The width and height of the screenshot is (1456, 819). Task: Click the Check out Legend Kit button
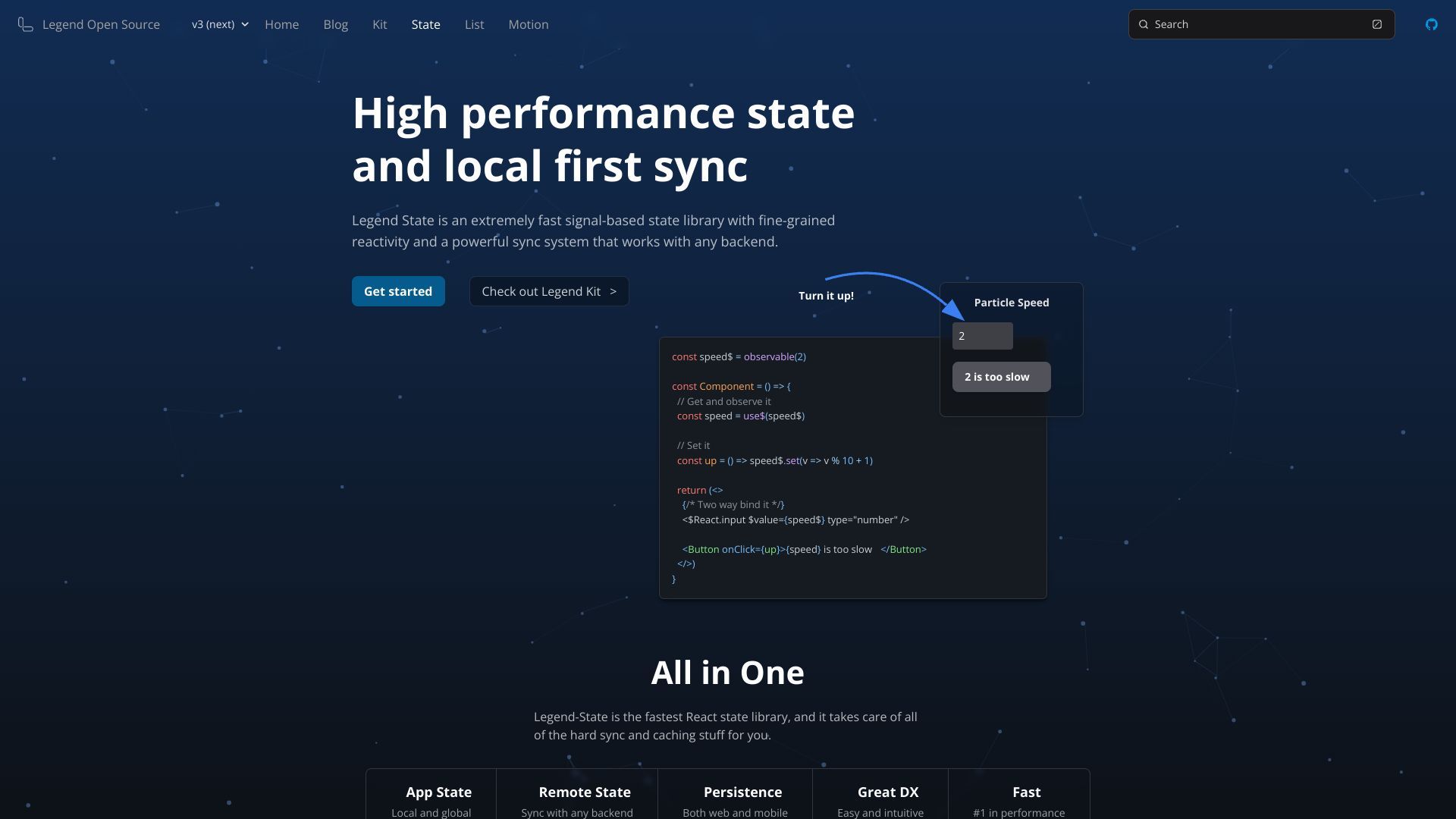tap(549, 291)
